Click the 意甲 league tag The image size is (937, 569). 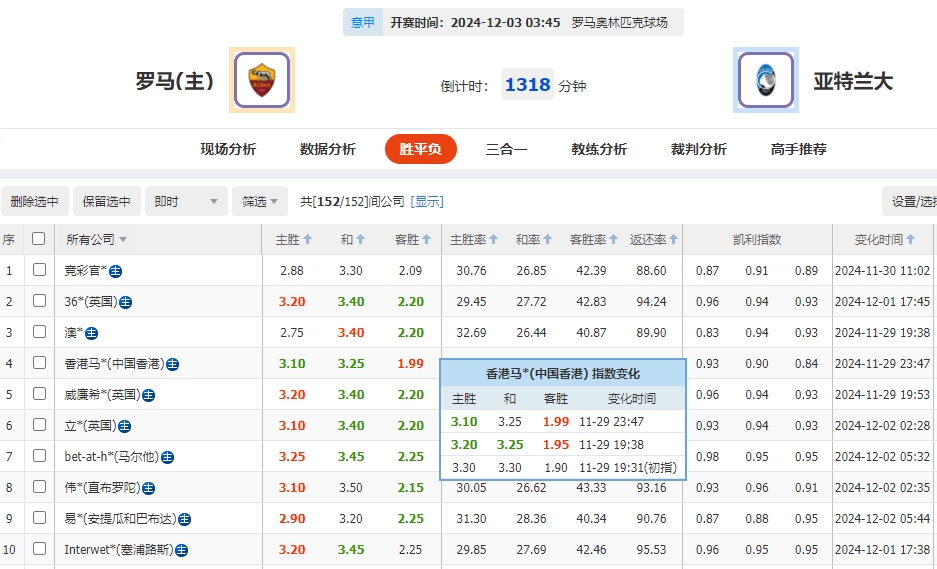pyautogui.click(x=363, y=22)
